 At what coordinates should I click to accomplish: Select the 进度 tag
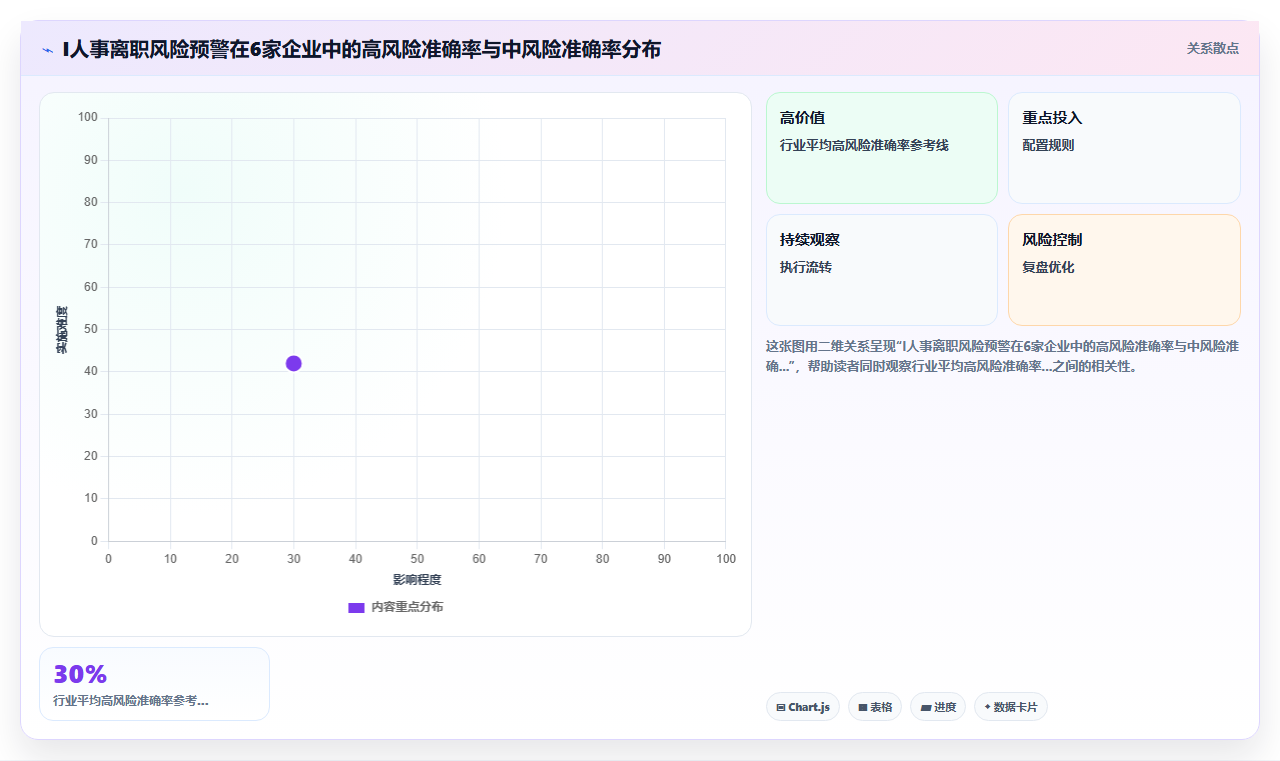[x=938, y=707]
